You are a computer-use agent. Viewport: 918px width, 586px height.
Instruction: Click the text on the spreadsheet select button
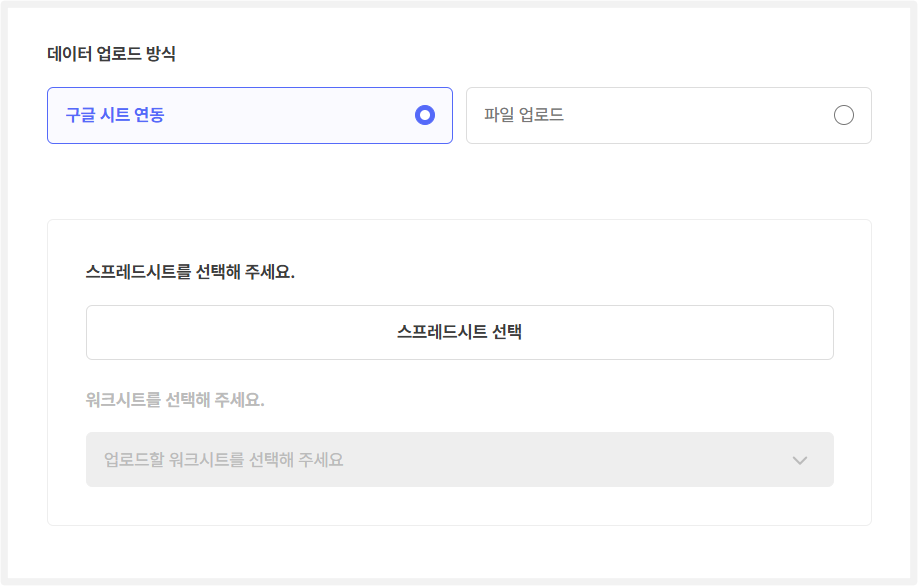(x=459, y=332)
